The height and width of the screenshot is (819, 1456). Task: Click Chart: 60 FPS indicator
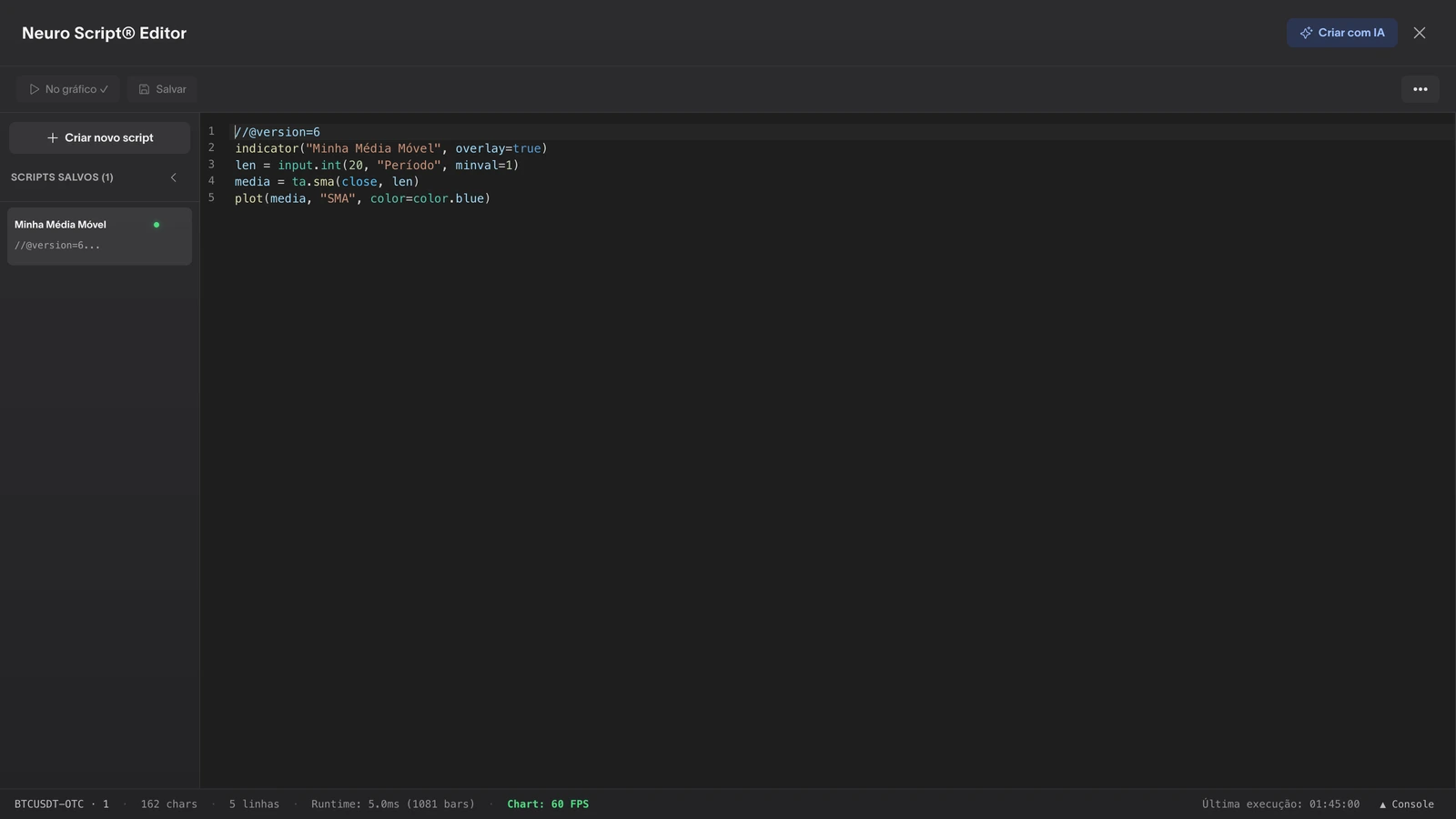[548, 804]
